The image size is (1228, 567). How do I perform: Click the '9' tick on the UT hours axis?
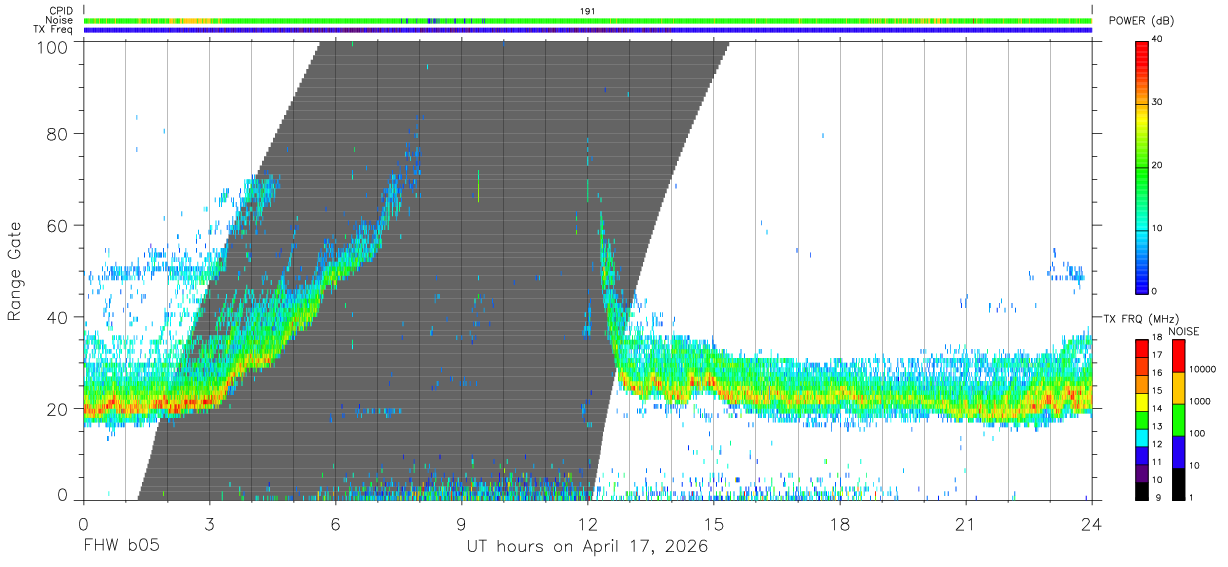point(462,523)
